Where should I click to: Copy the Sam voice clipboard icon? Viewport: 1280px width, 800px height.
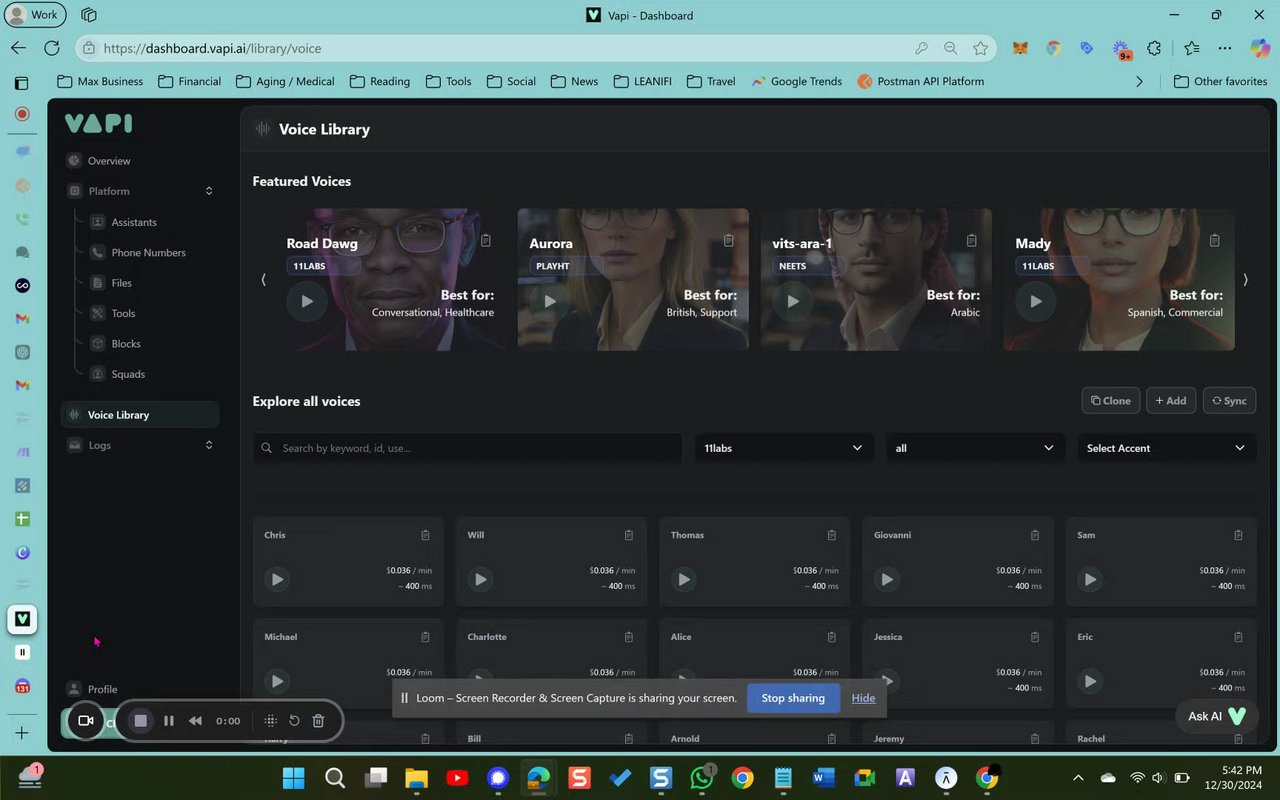(x=1238, y=535)
